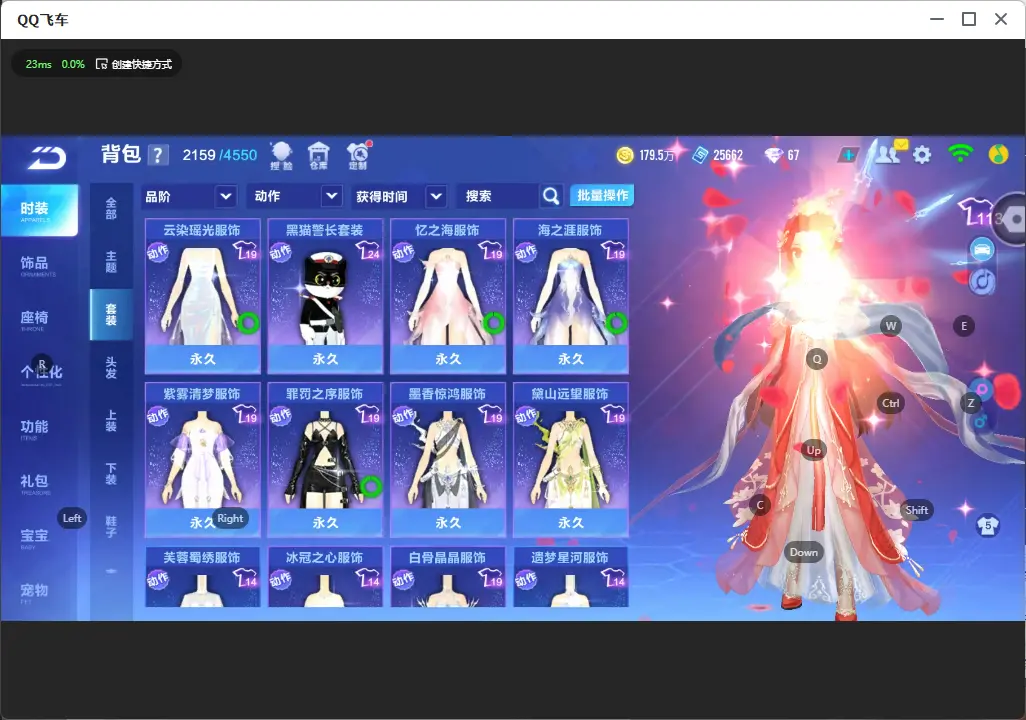Select the 海之涯服饰 outfit card

click(571, 296)
